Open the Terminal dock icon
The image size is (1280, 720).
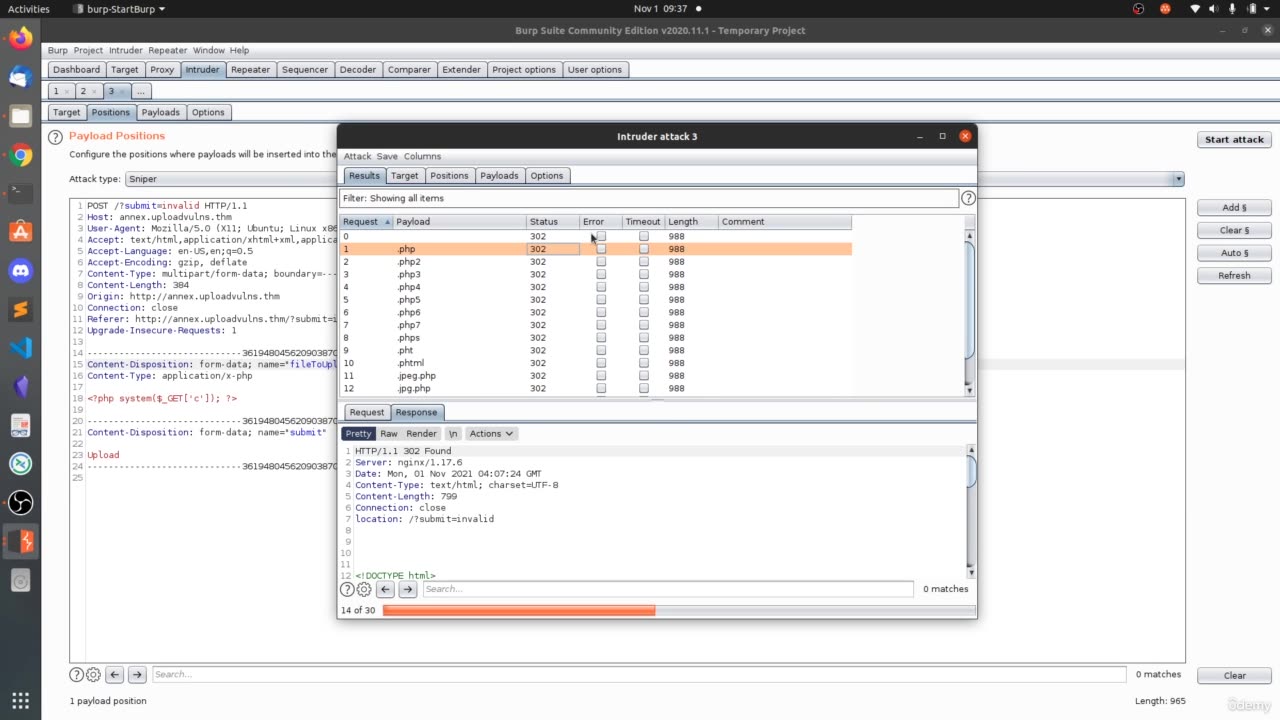[x=20, y=193]
